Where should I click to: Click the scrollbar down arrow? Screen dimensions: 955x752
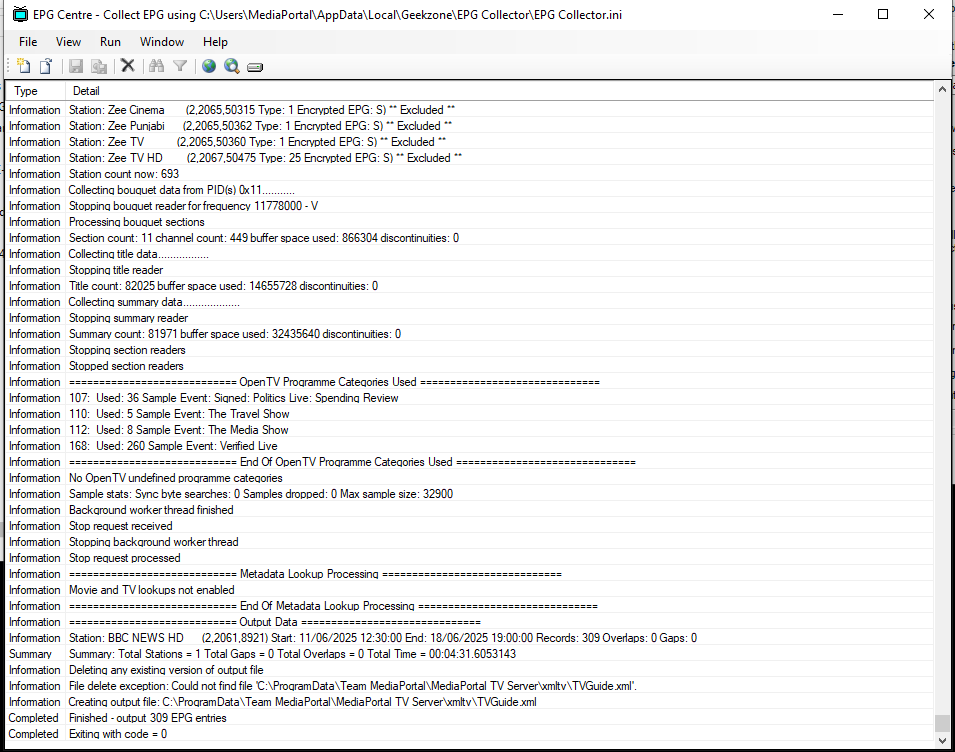941,740
